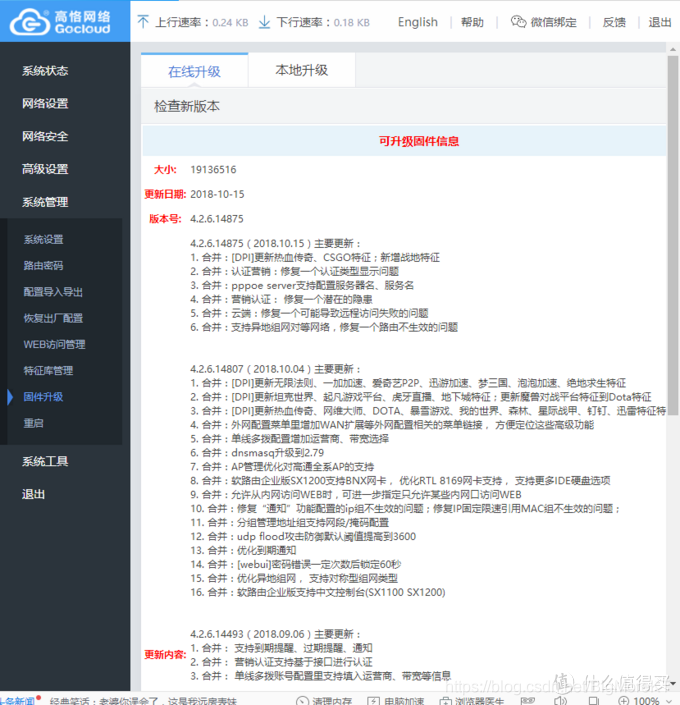Viewport: 680px width, 705px height.
Task: Click 上行速率 0.24 KB text
Action: coord(201,22)
